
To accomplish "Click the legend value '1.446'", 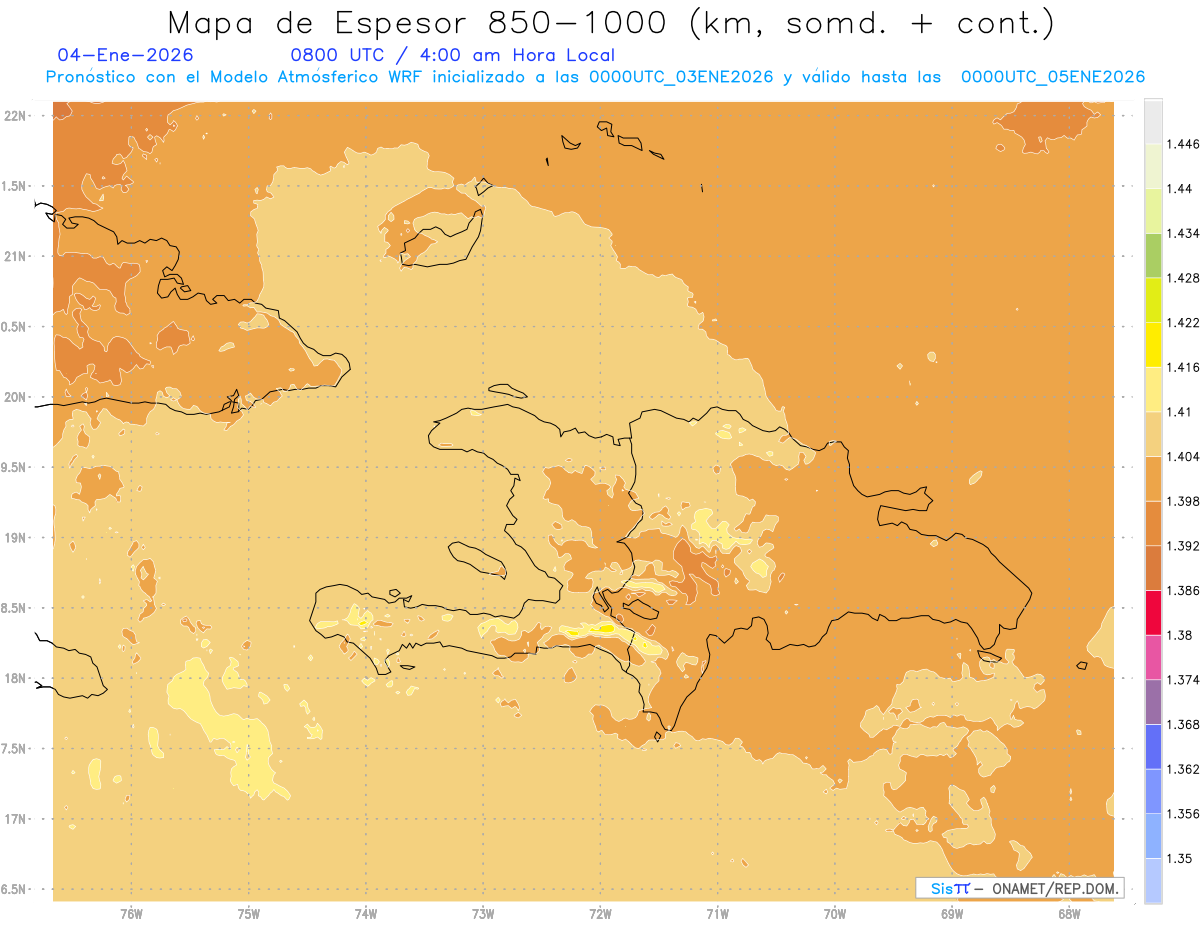I will click(x=1182, y=144).
